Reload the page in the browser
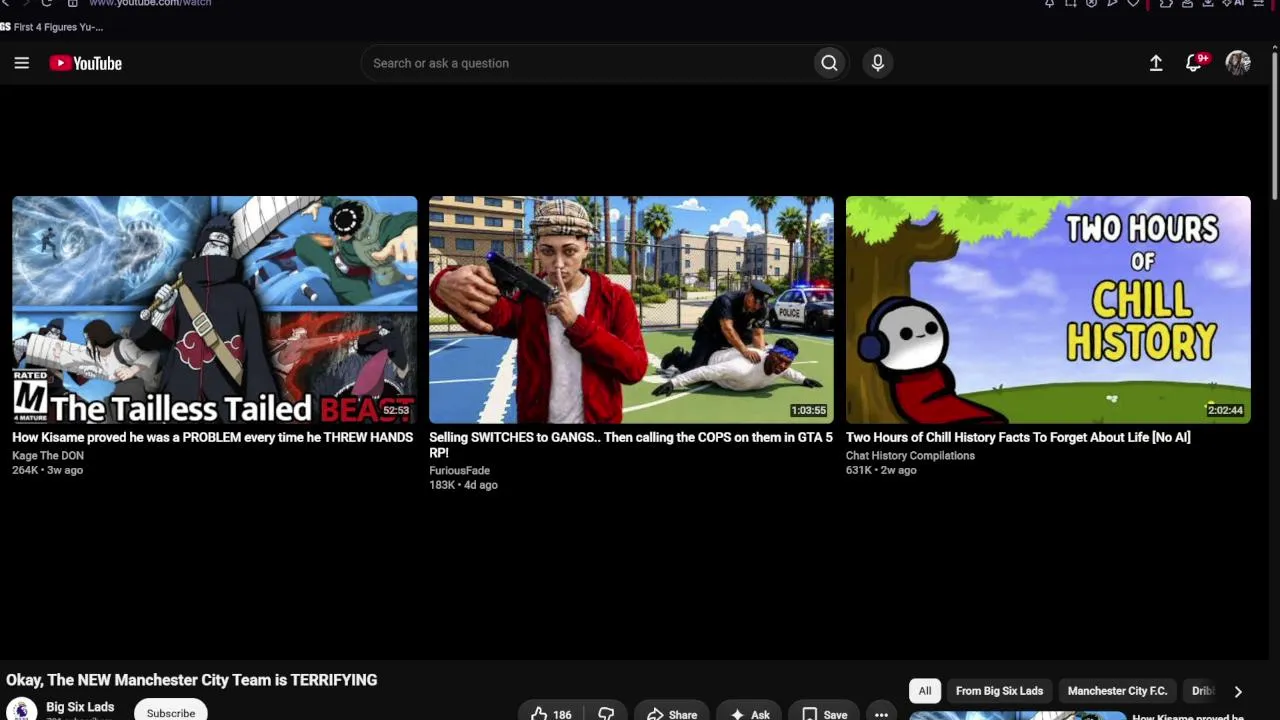Viewport: 1280px width, 720px height. 46,4
